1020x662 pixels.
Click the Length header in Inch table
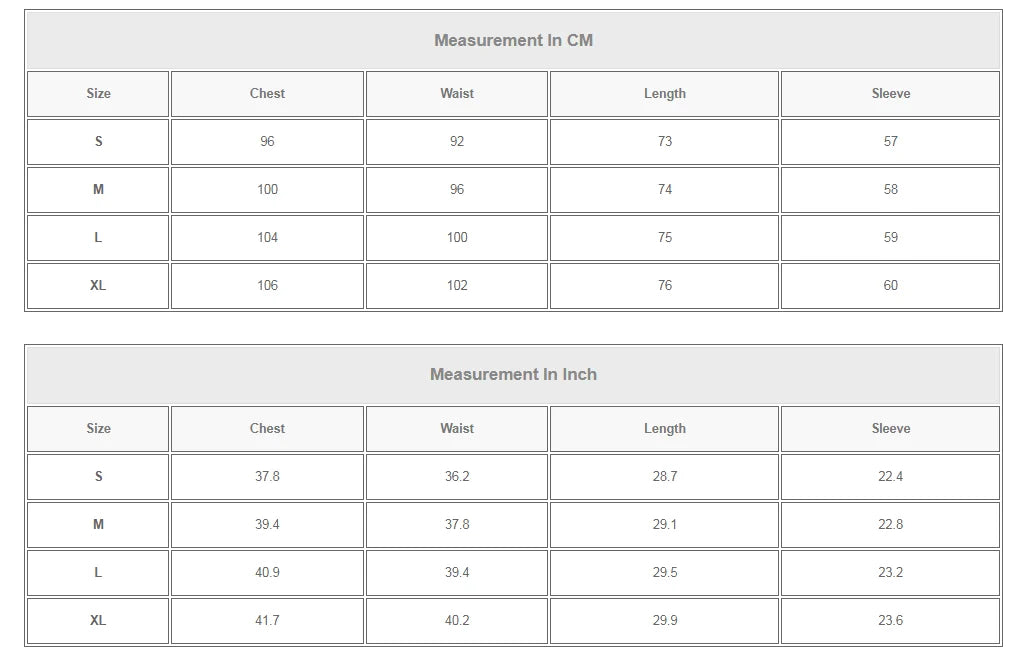(664, 429)
